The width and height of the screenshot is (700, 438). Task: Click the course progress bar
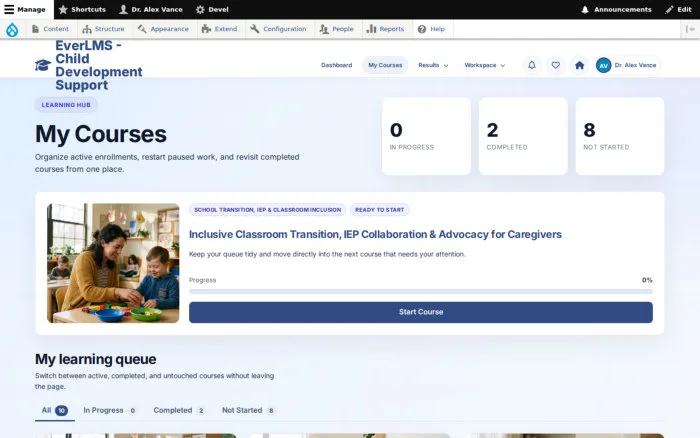click(x=421, y=292)
